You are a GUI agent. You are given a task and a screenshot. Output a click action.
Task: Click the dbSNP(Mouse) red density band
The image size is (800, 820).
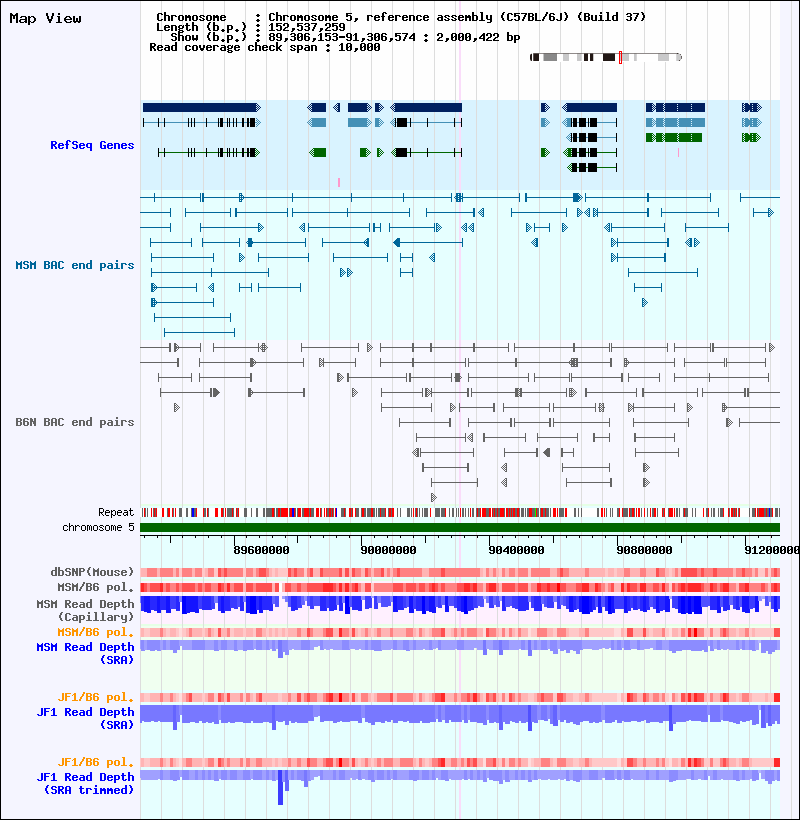[x=460, y=572]
